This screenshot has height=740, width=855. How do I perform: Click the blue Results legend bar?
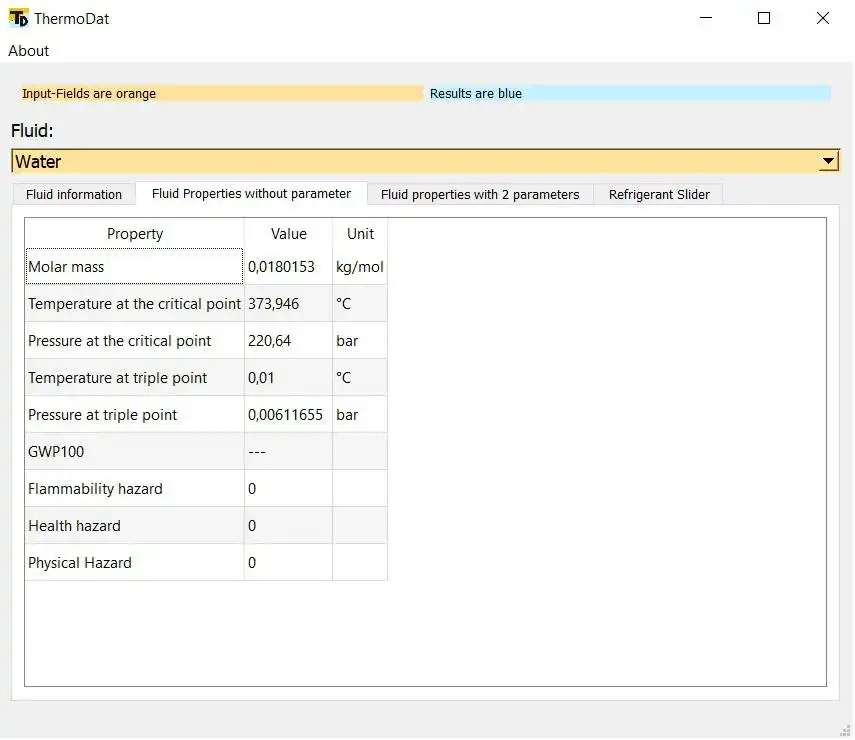(628, 93)
